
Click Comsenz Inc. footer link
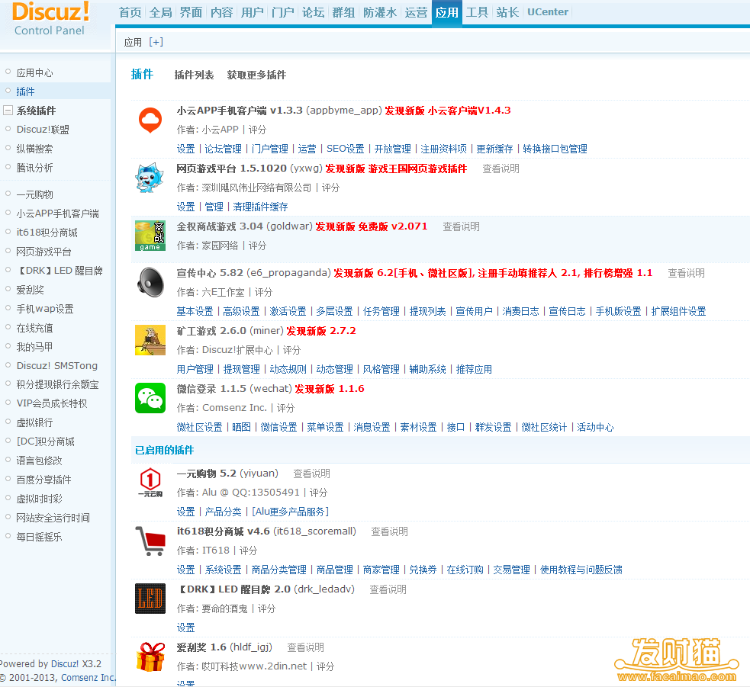point(88,677)
